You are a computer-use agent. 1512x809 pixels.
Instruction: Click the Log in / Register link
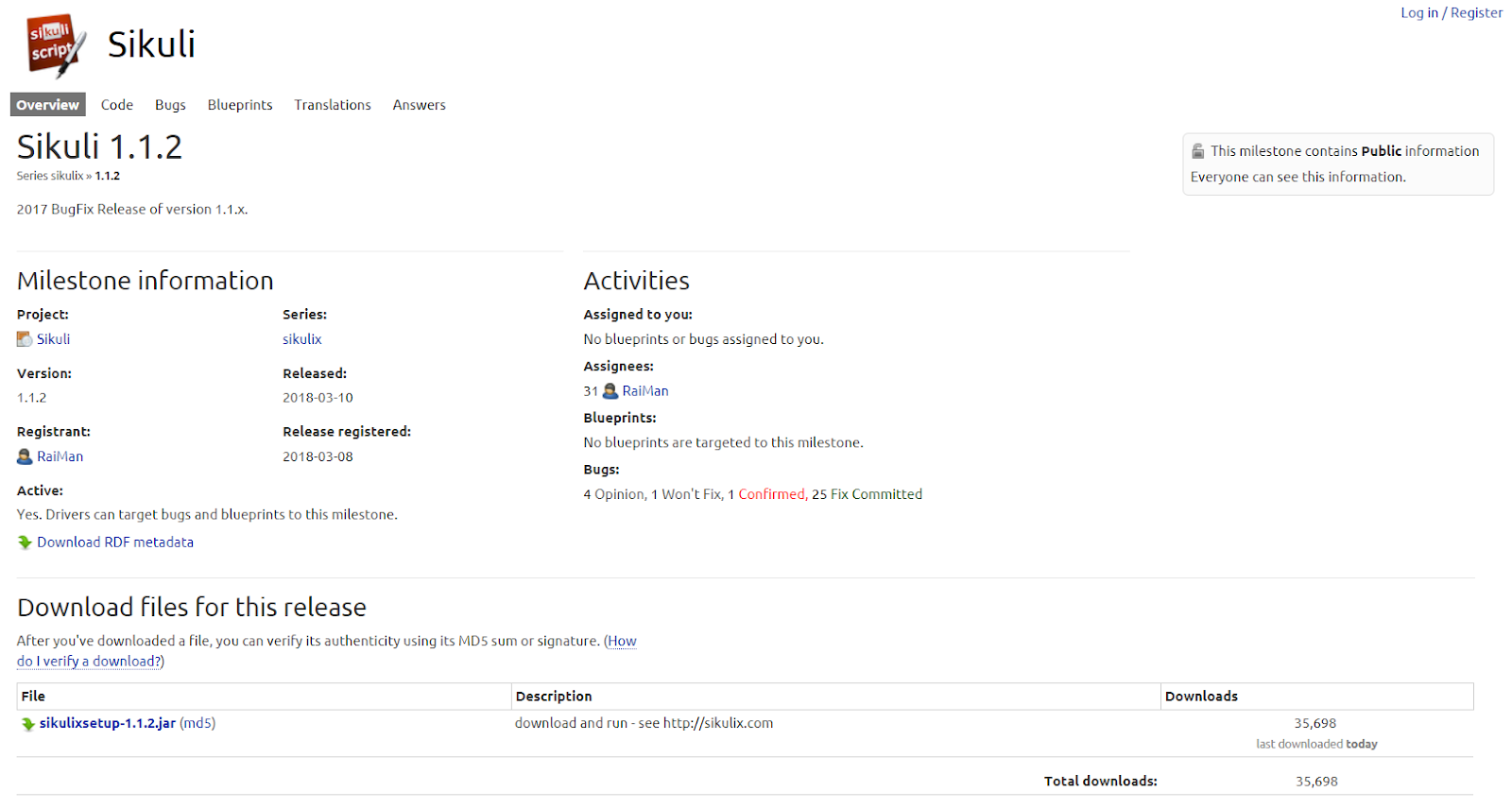pyautogui.click(x=1452, y=12)
